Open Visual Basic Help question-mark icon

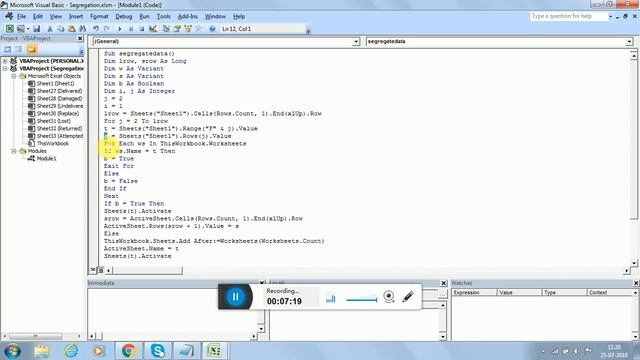tap(212, 29)
